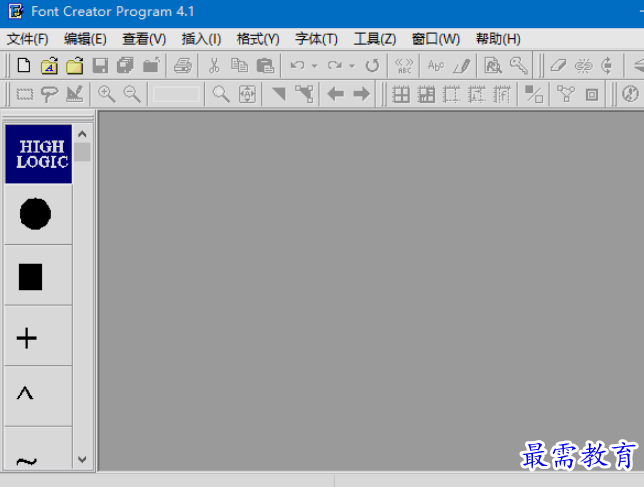644x487 pixels.
Task: Open the 编辑(E) menu
Action: [85, 39]
